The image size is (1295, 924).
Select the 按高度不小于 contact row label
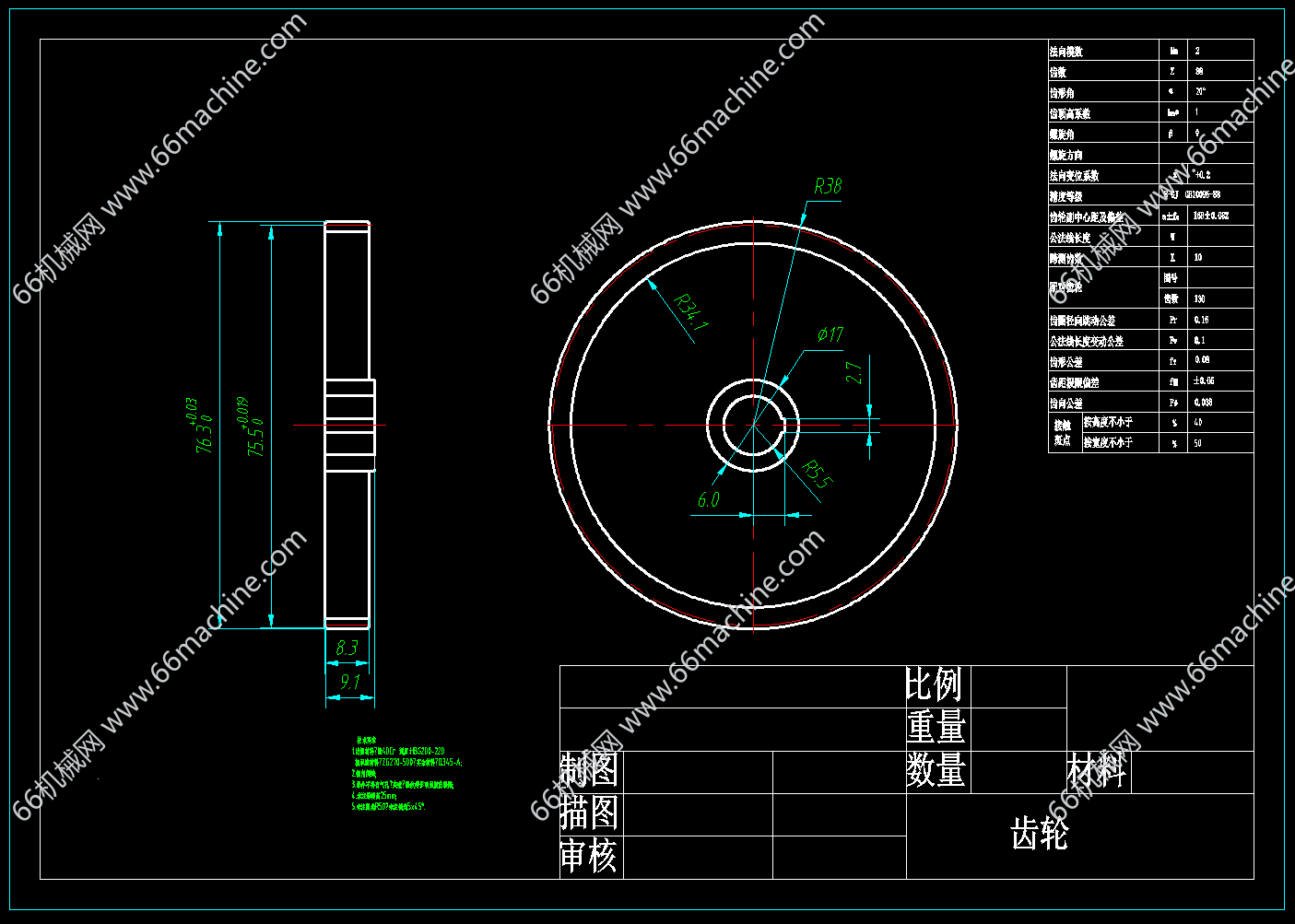[x=1108, y=422]
